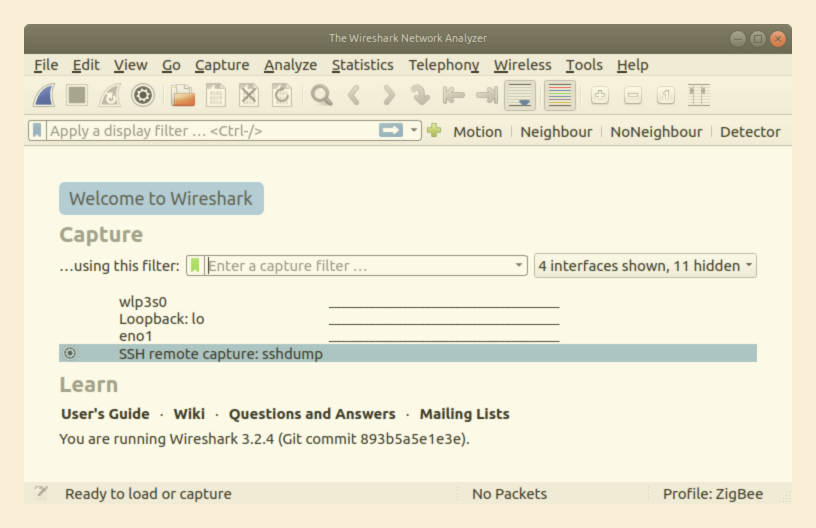The width and height of the screenshot is (816, 528).
Task: Open the Analyze menu
Action: coord(290,65)
